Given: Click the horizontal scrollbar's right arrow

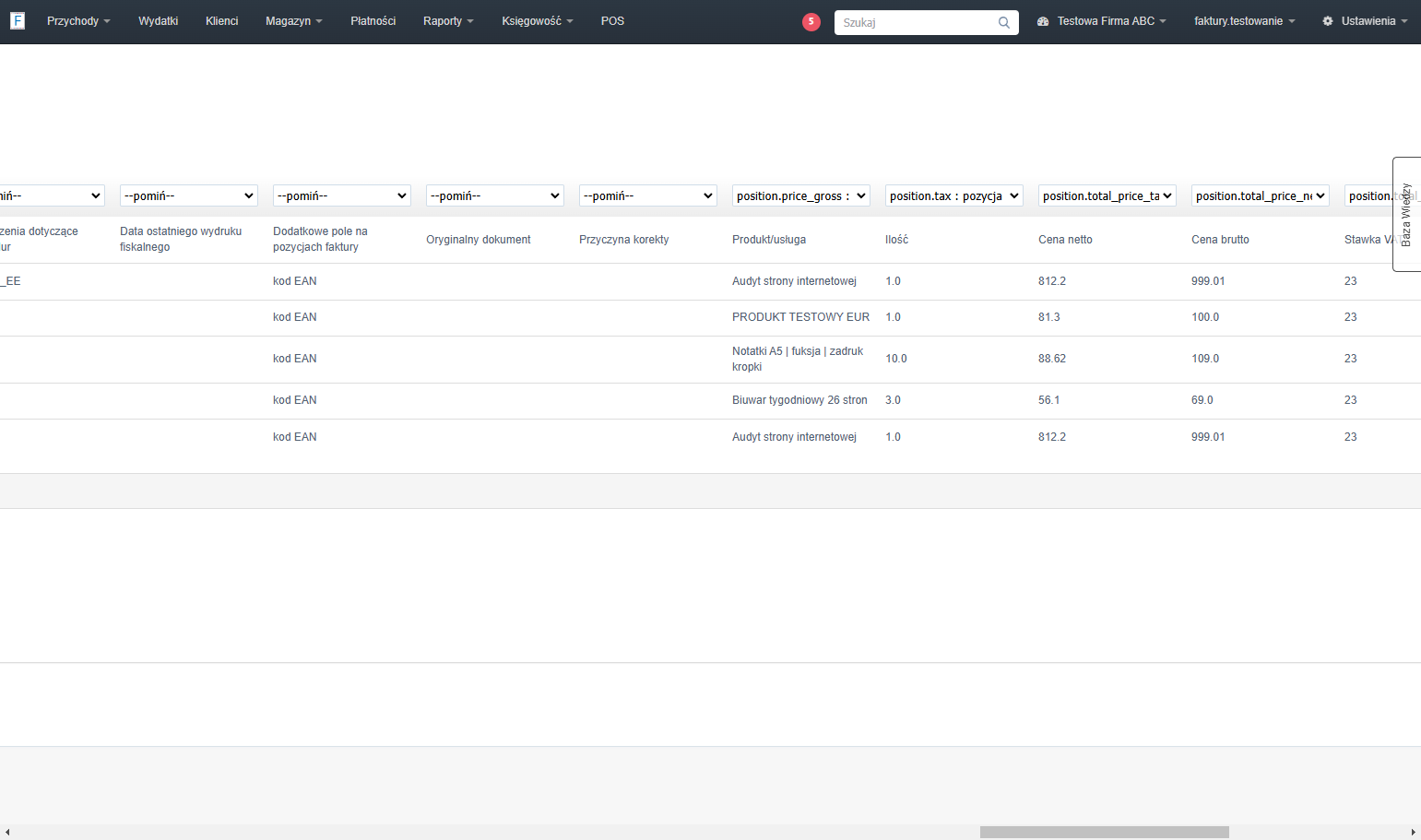Looking at the screenshot, I should (1414, 832).
